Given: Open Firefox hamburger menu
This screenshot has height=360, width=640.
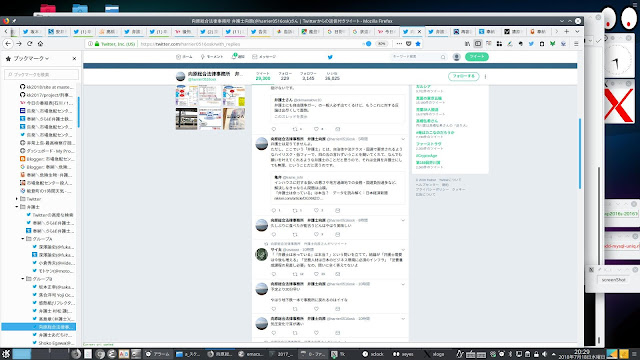Looking at the screenshot, I should (x=576, y=44).
